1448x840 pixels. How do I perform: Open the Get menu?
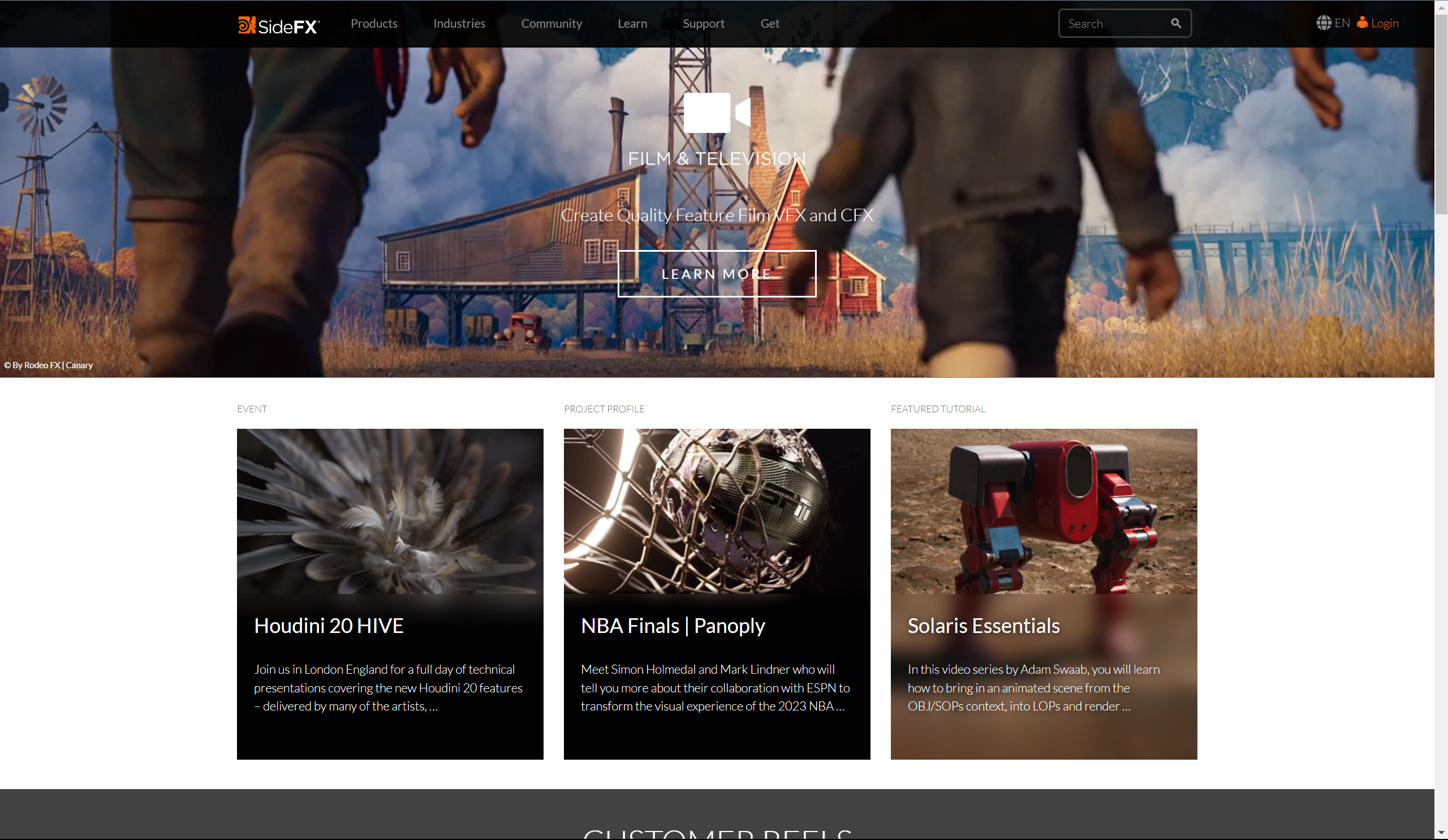(769, 24)
